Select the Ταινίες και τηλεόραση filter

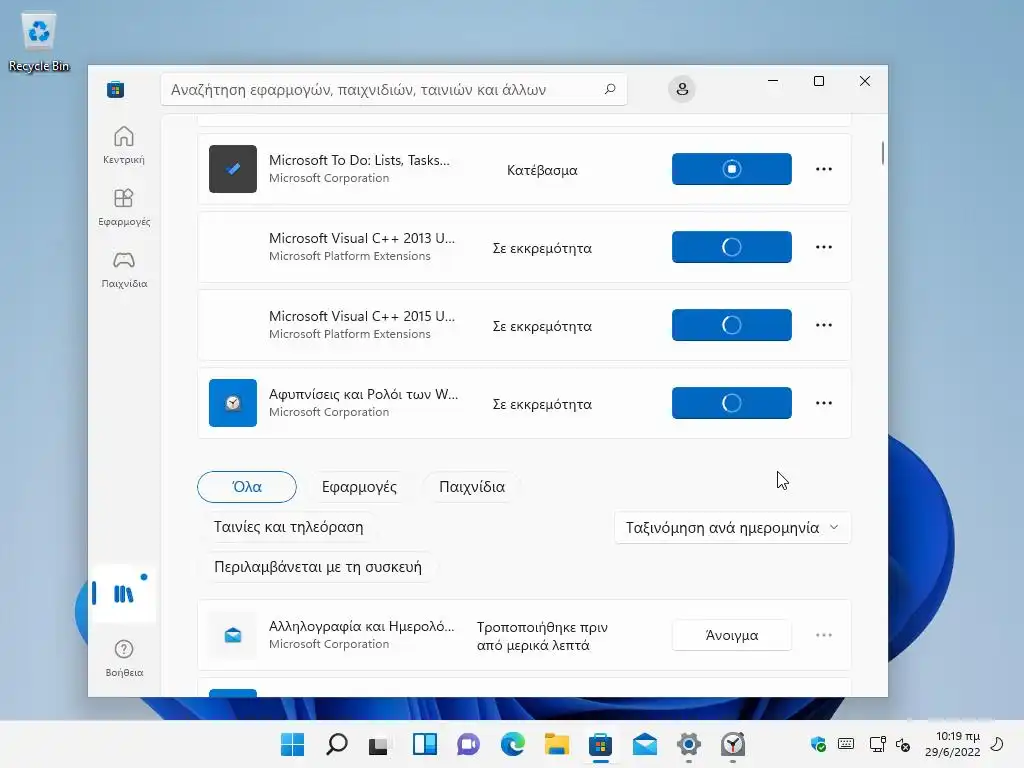pyautogui.click(x=288, y=527)
